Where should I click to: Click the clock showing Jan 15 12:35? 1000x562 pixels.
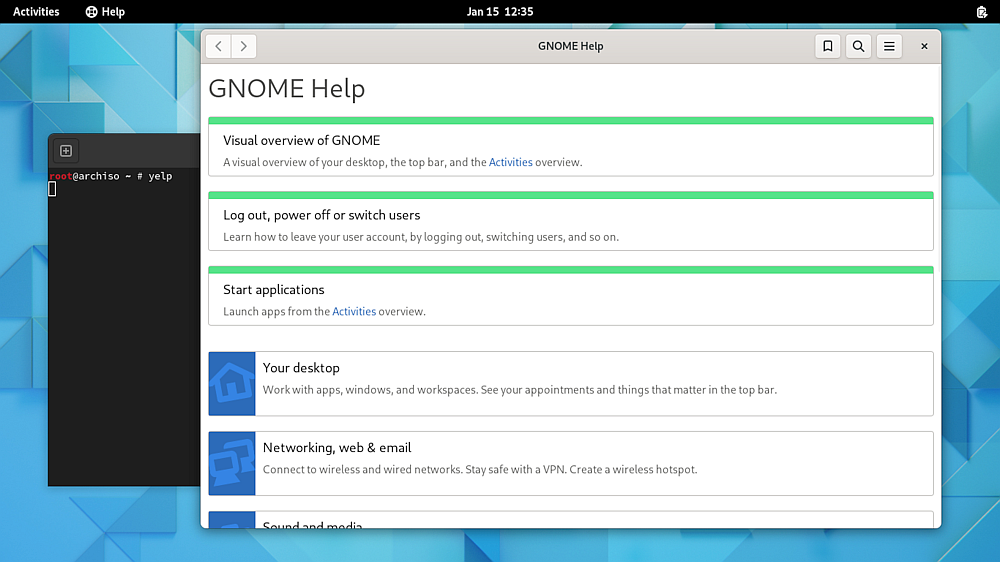tap(500, 11)
